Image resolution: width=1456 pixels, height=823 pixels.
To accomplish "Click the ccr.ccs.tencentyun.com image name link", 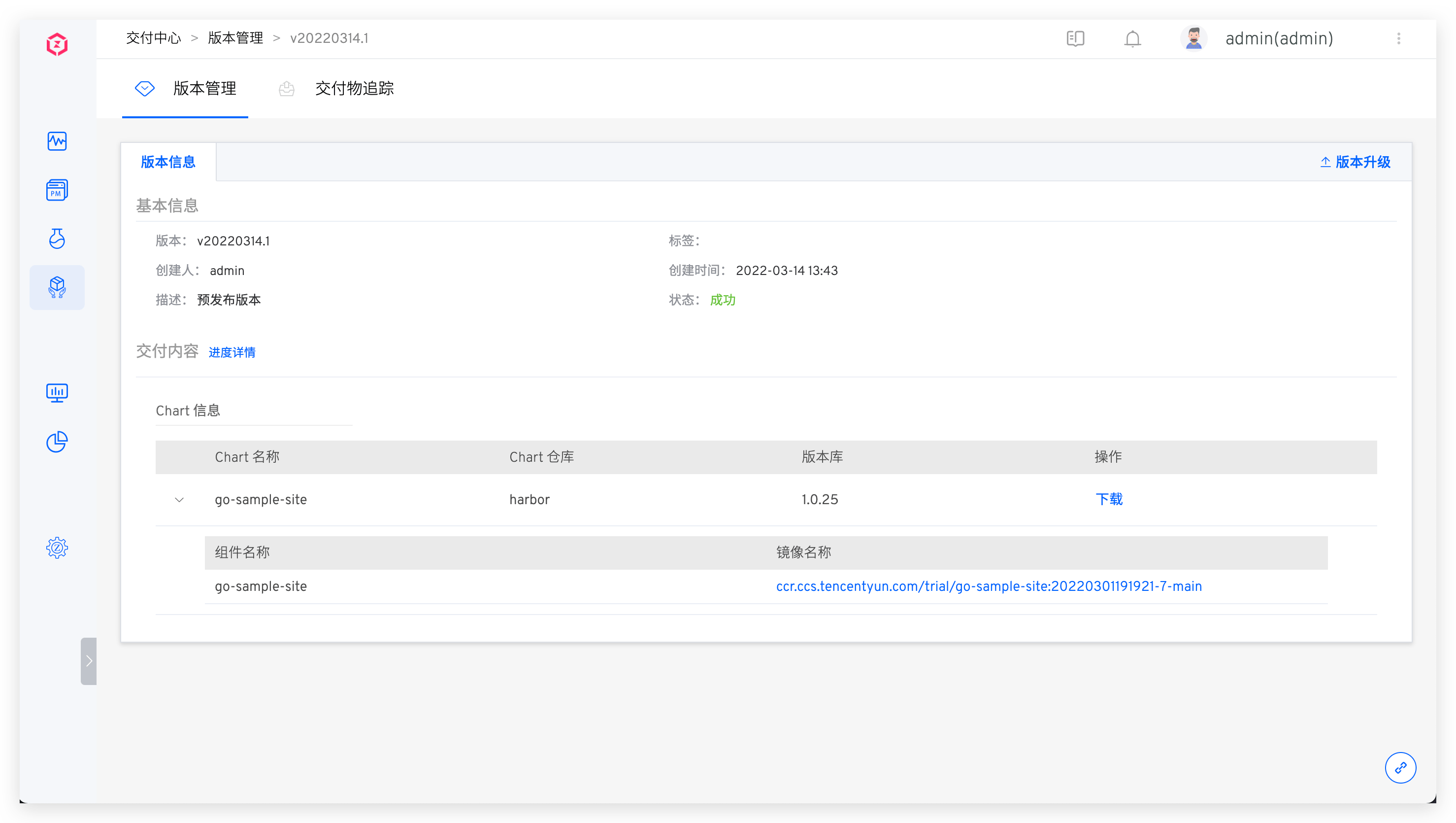I will pyautogui.click(x=989, y=586).
